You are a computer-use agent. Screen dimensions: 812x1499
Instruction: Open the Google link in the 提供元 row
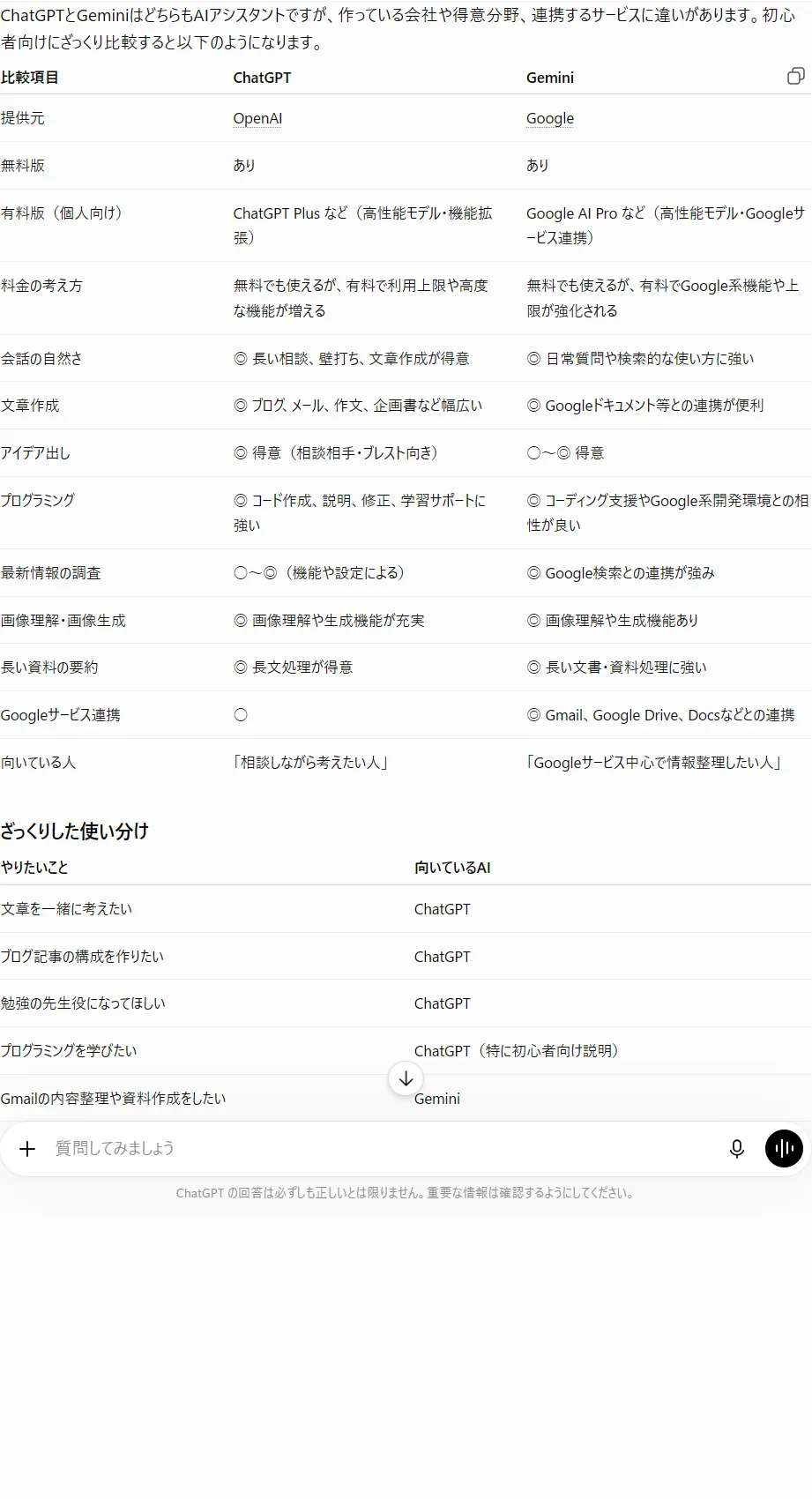point(550,118)
